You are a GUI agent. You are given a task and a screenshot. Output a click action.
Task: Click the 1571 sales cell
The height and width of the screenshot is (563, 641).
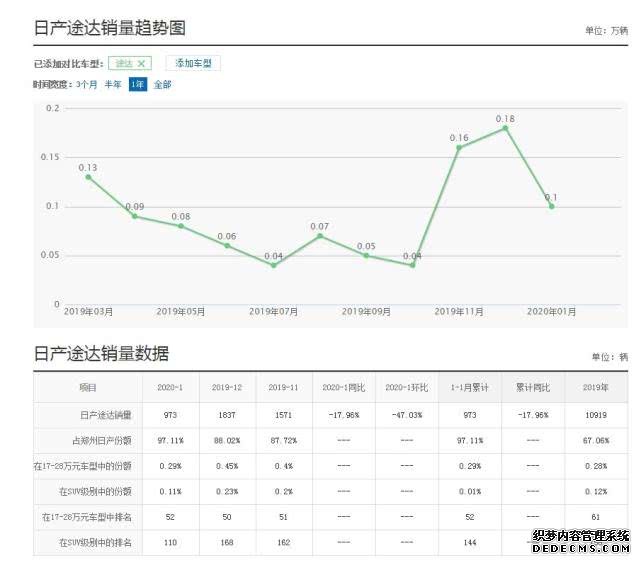point(283,415)
